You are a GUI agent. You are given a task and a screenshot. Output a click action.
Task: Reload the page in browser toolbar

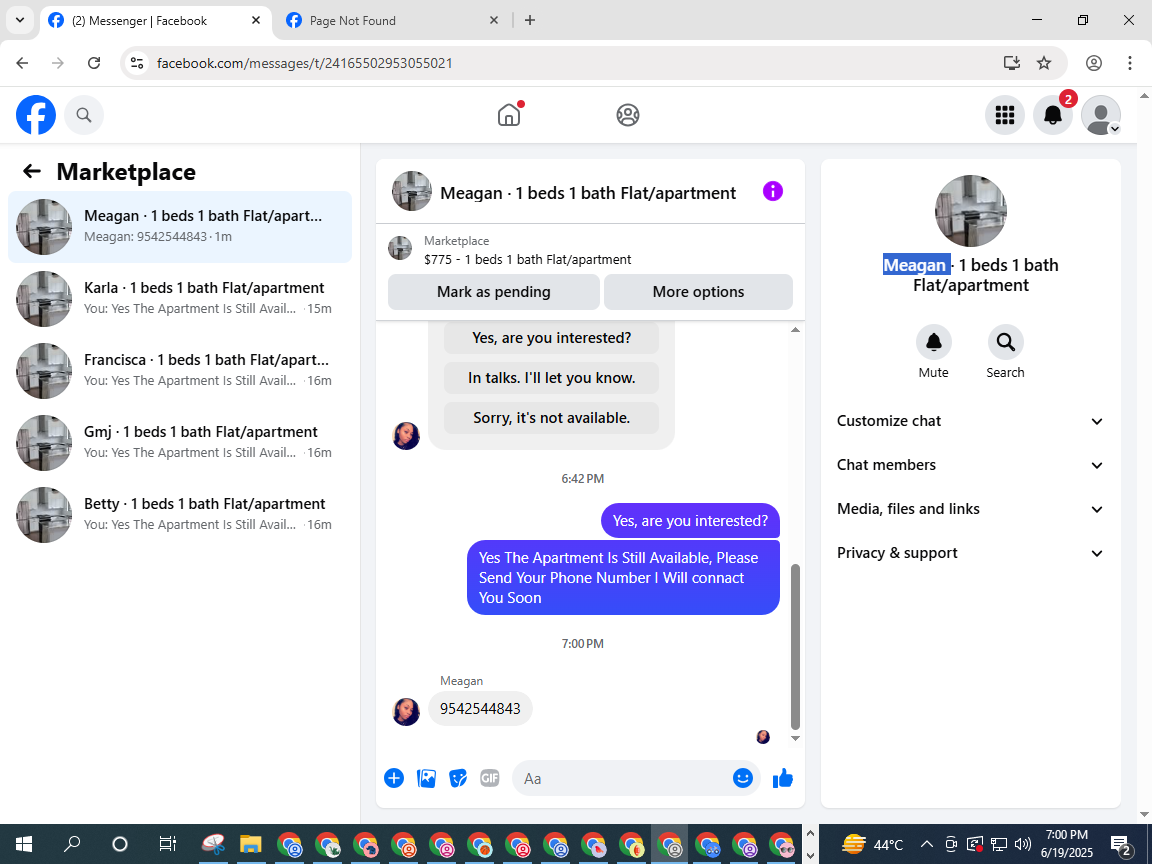94,63
